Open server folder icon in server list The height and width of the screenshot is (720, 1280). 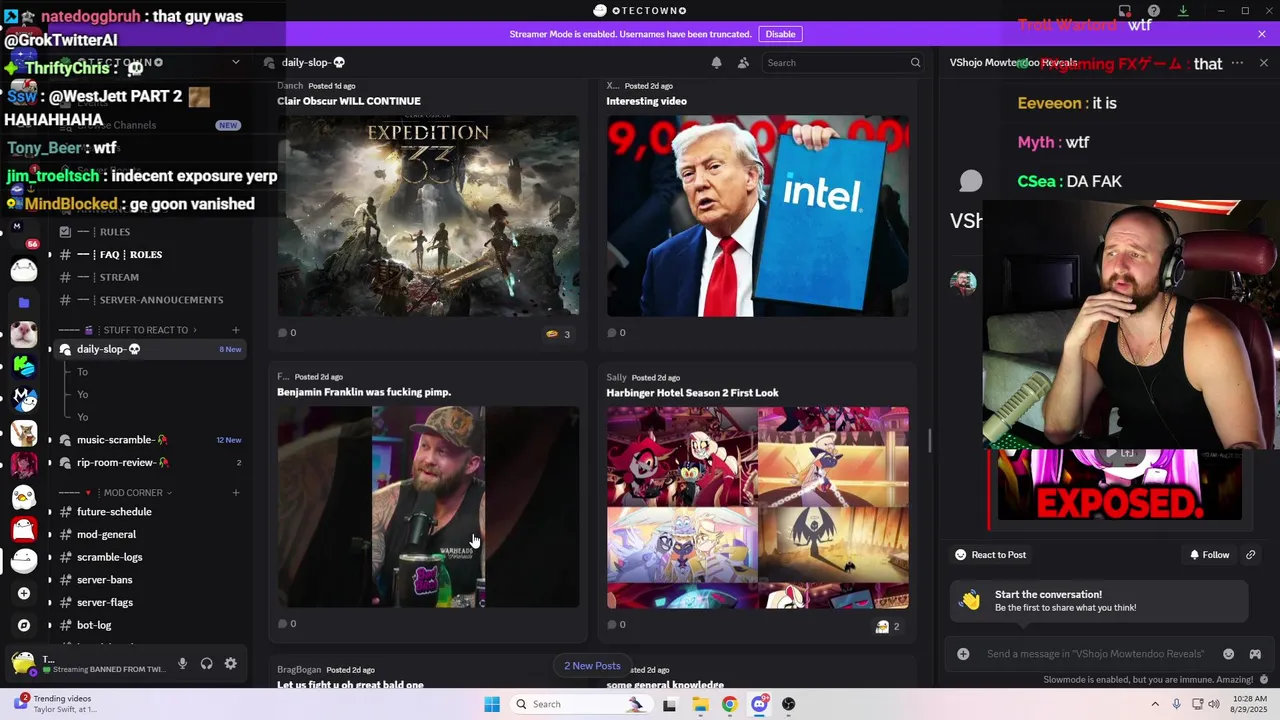click(x=24, y=302)
